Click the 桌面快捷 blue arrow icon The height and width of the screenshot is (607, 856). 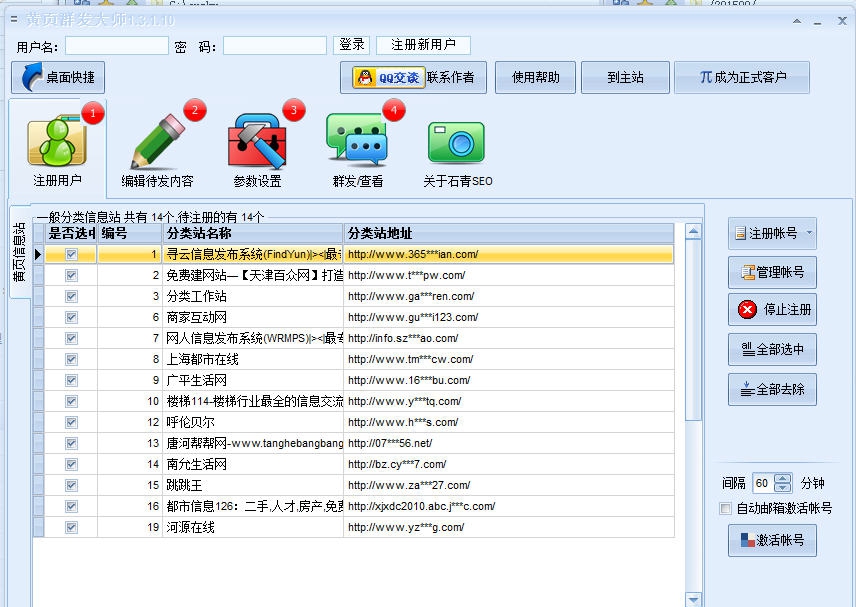30,78
